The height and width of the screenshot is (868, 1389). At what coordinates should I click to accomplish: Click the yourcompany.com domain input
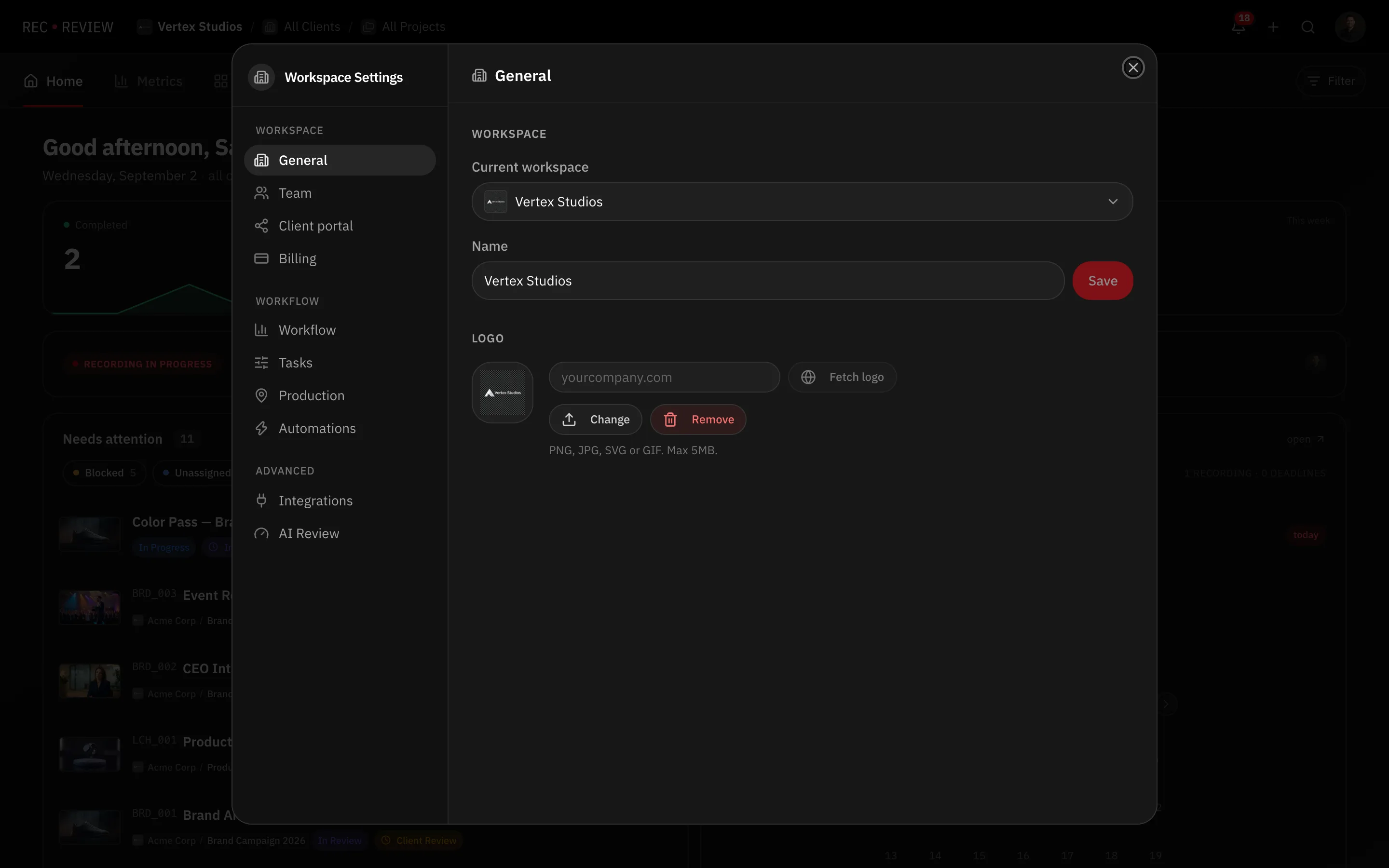coord(664,377)
